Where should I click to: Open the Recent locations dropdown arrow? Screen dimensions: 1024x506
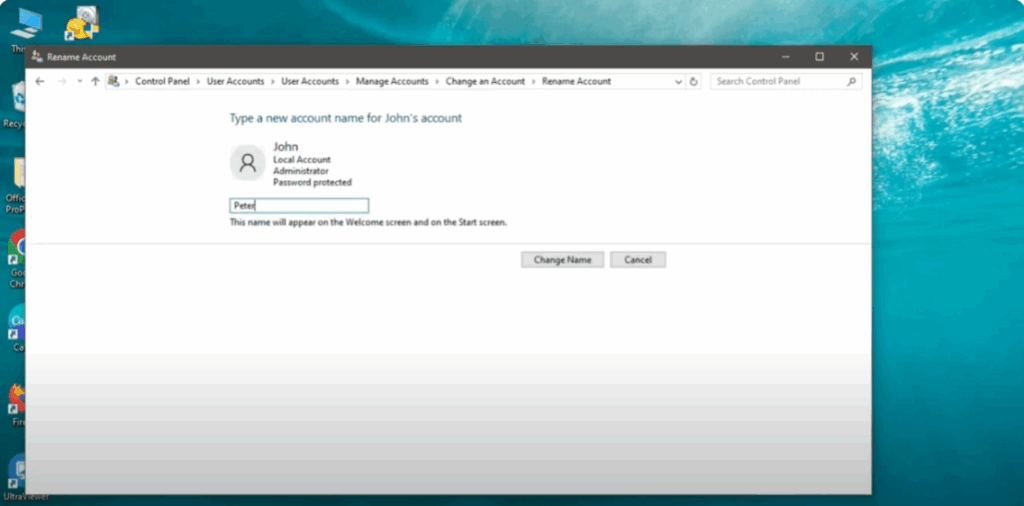click(x=79, y=81)
